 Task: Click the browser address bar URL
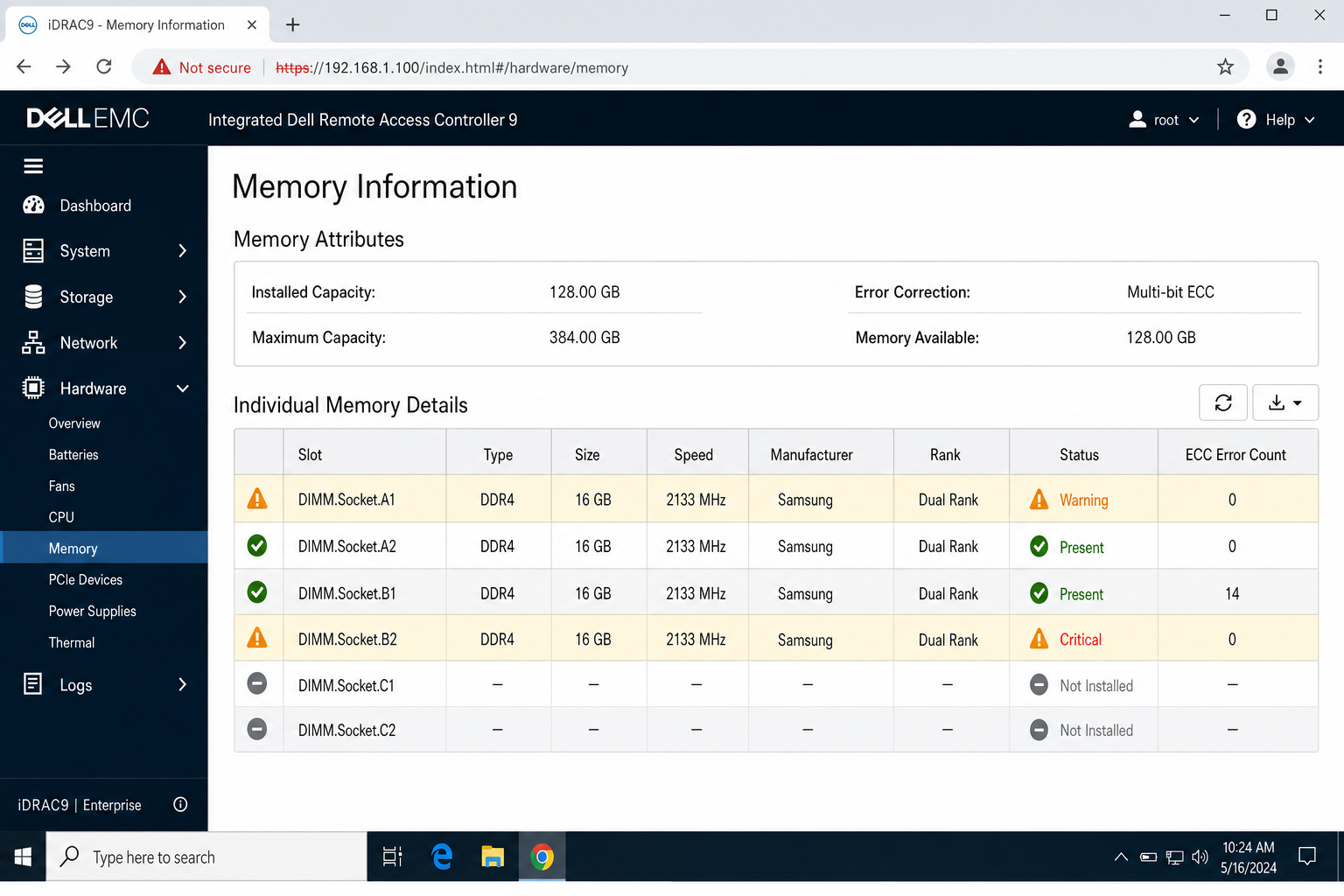click(x=451, y=67)
